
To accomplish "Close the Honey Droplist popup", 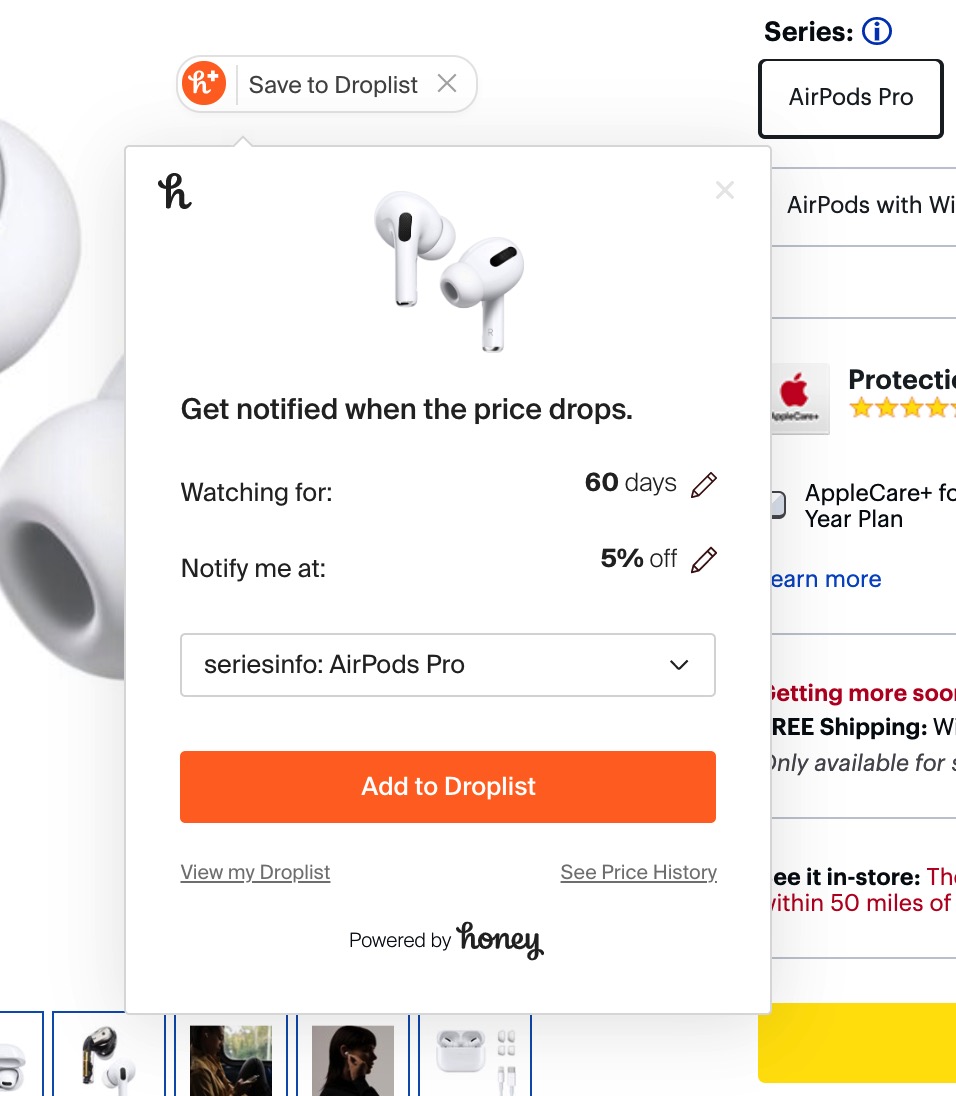I will 725,190.
